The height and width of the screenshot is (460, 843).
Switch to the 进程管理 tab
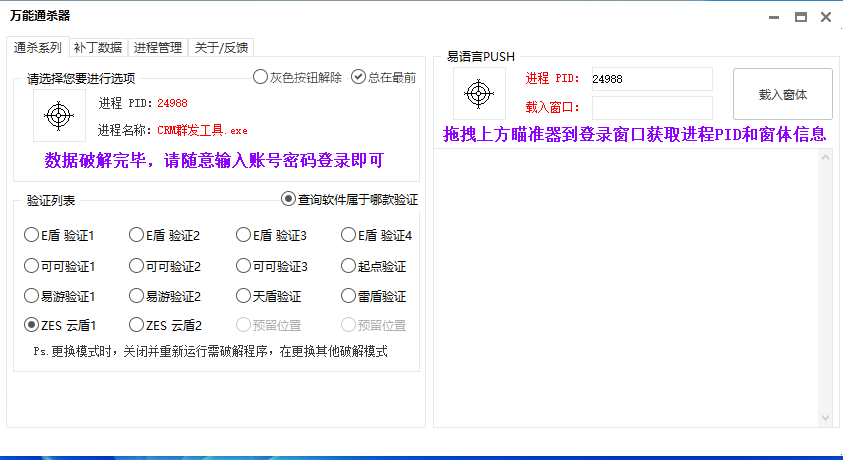click(158, 47)
